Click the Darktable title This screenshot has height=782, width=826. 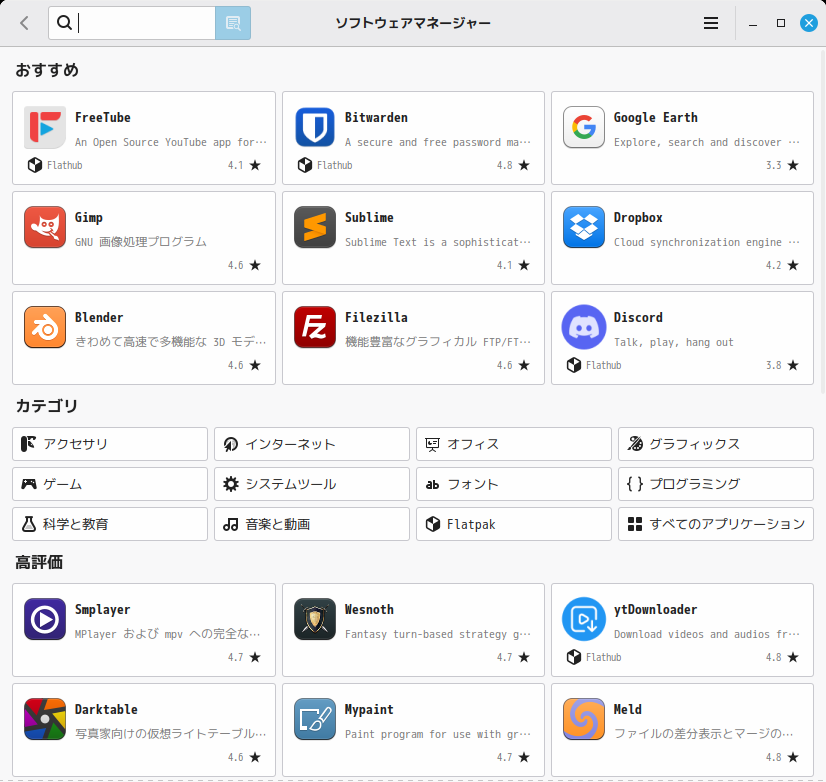(106, 710)
